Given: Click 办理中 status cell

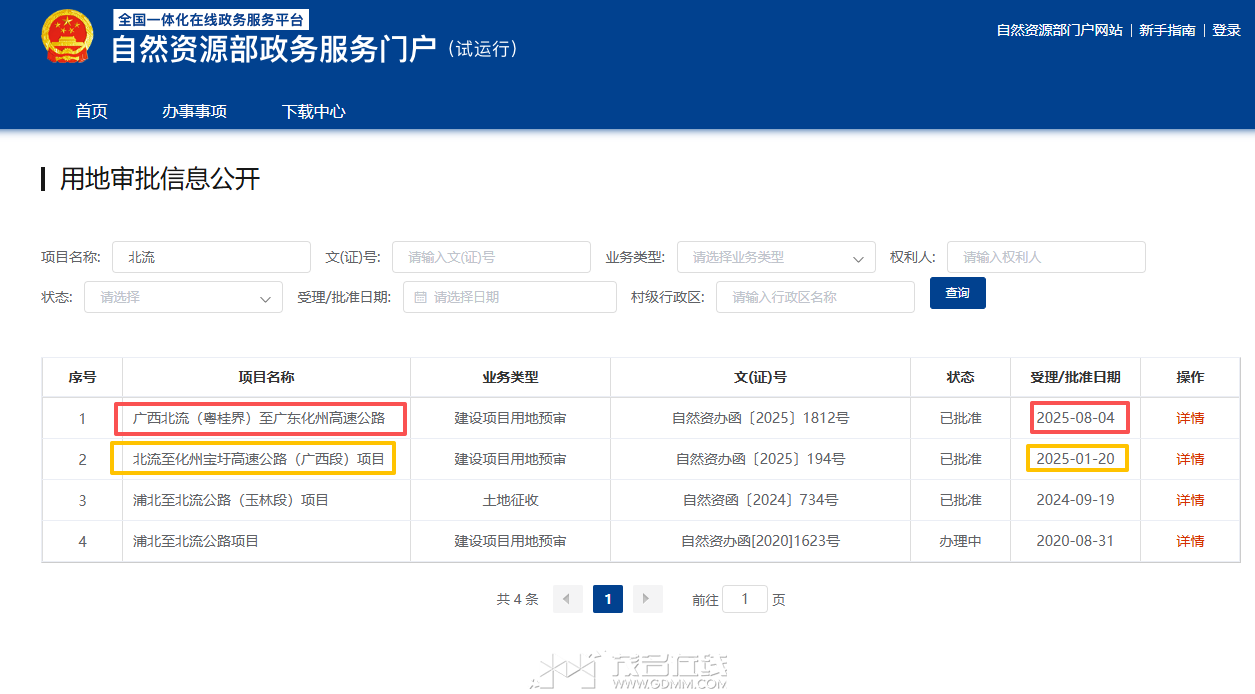Looking at the screenshot, I should 960,541.
